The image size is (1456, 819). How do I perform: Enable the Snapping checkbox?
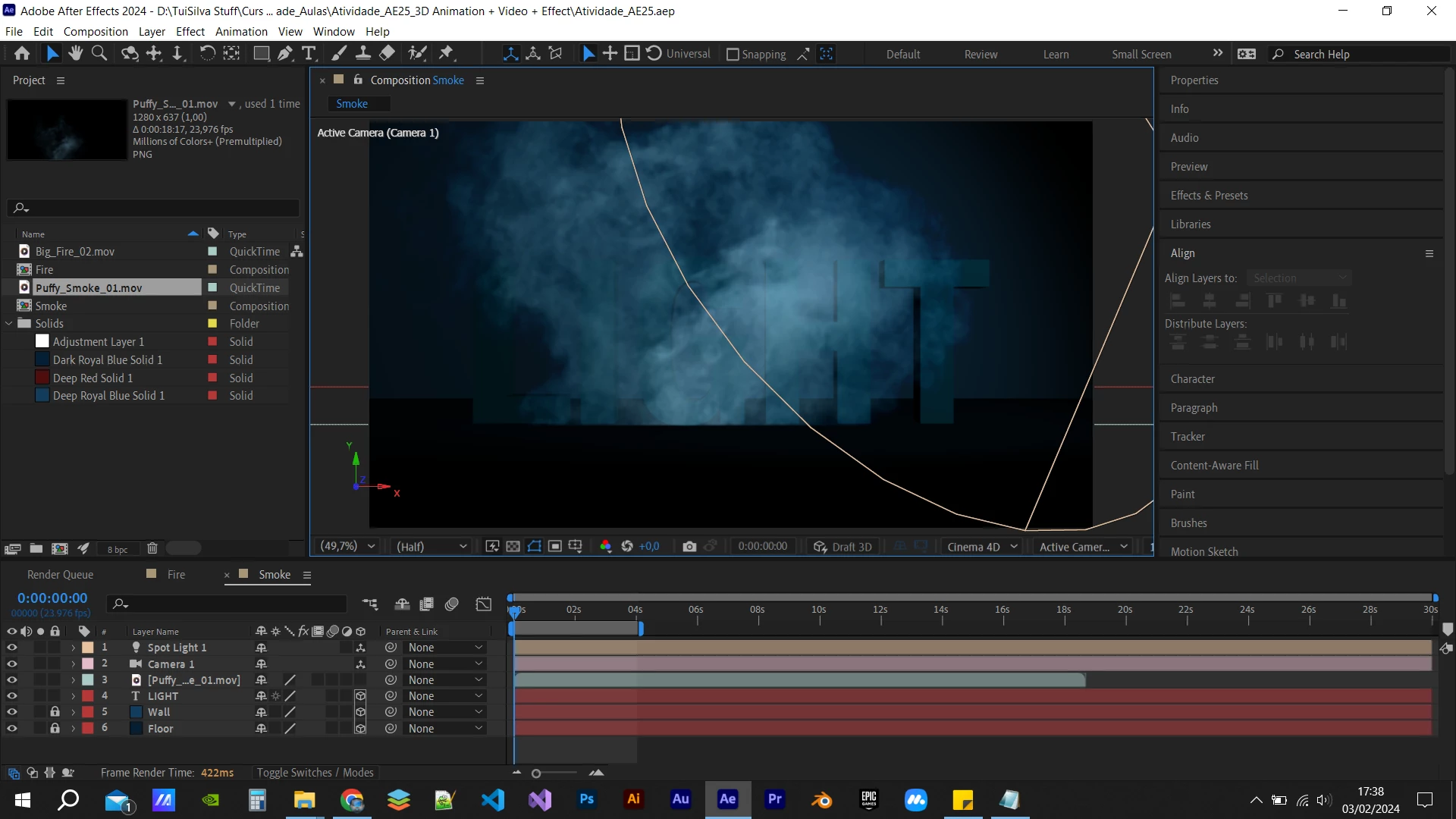733,55
